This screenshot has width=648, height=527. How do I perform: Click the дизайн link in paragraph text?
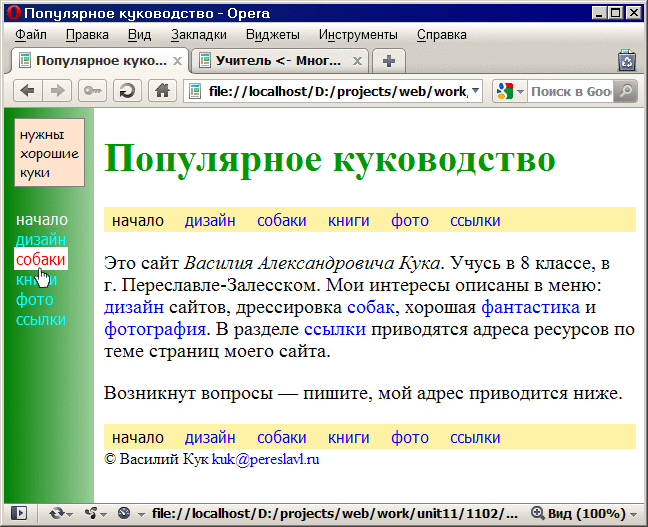pyautogui.click(x=134, y=307)
